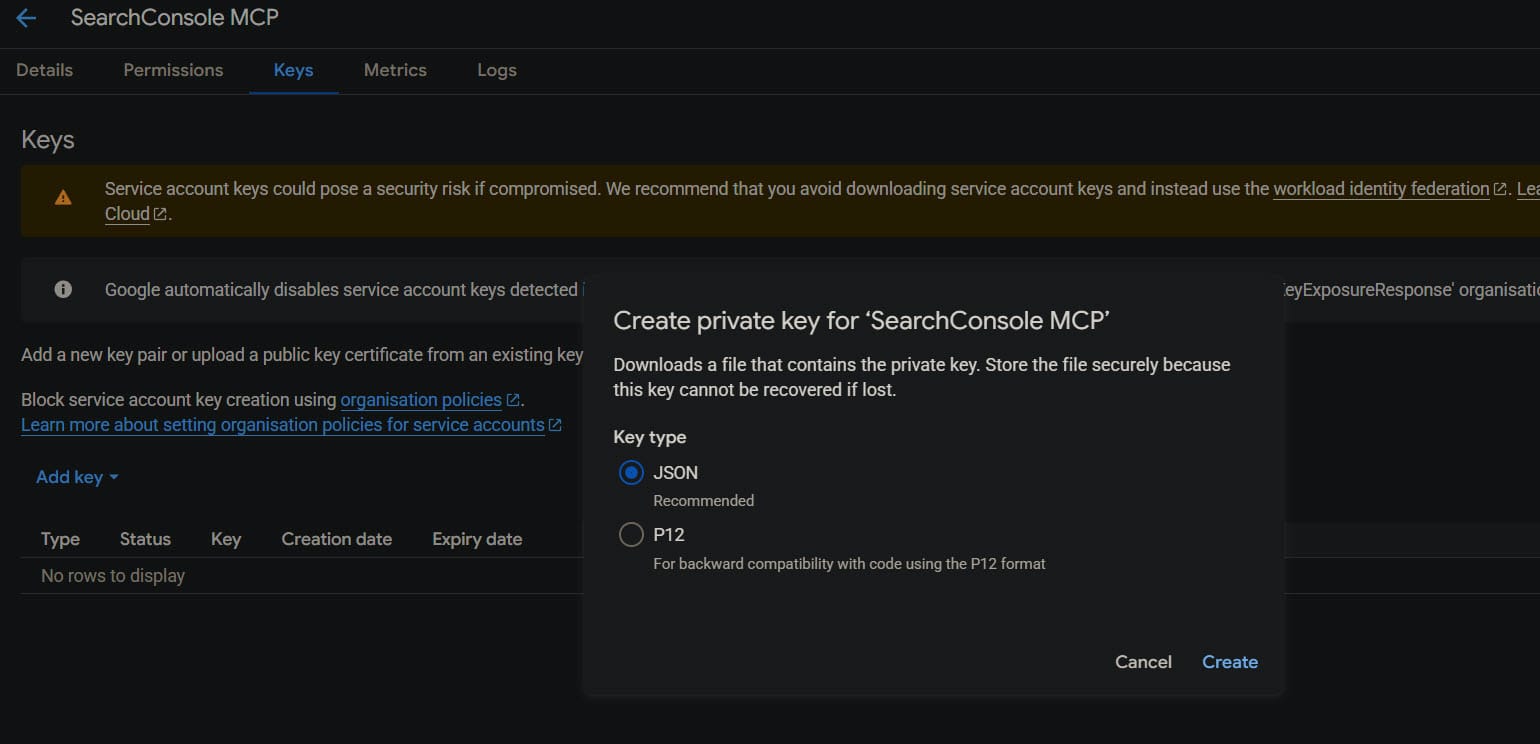Click external link icon after workload identity federation

1500,189
